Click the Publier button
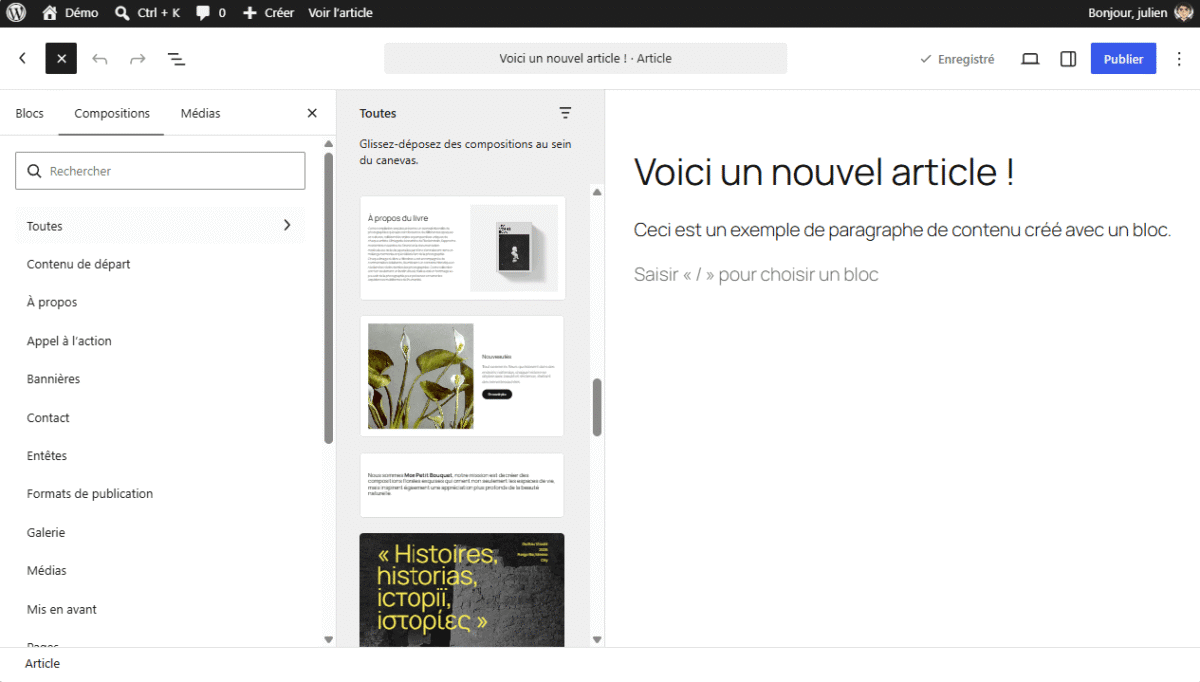This screenshot has width=1200, height=682. [1123, 59]
